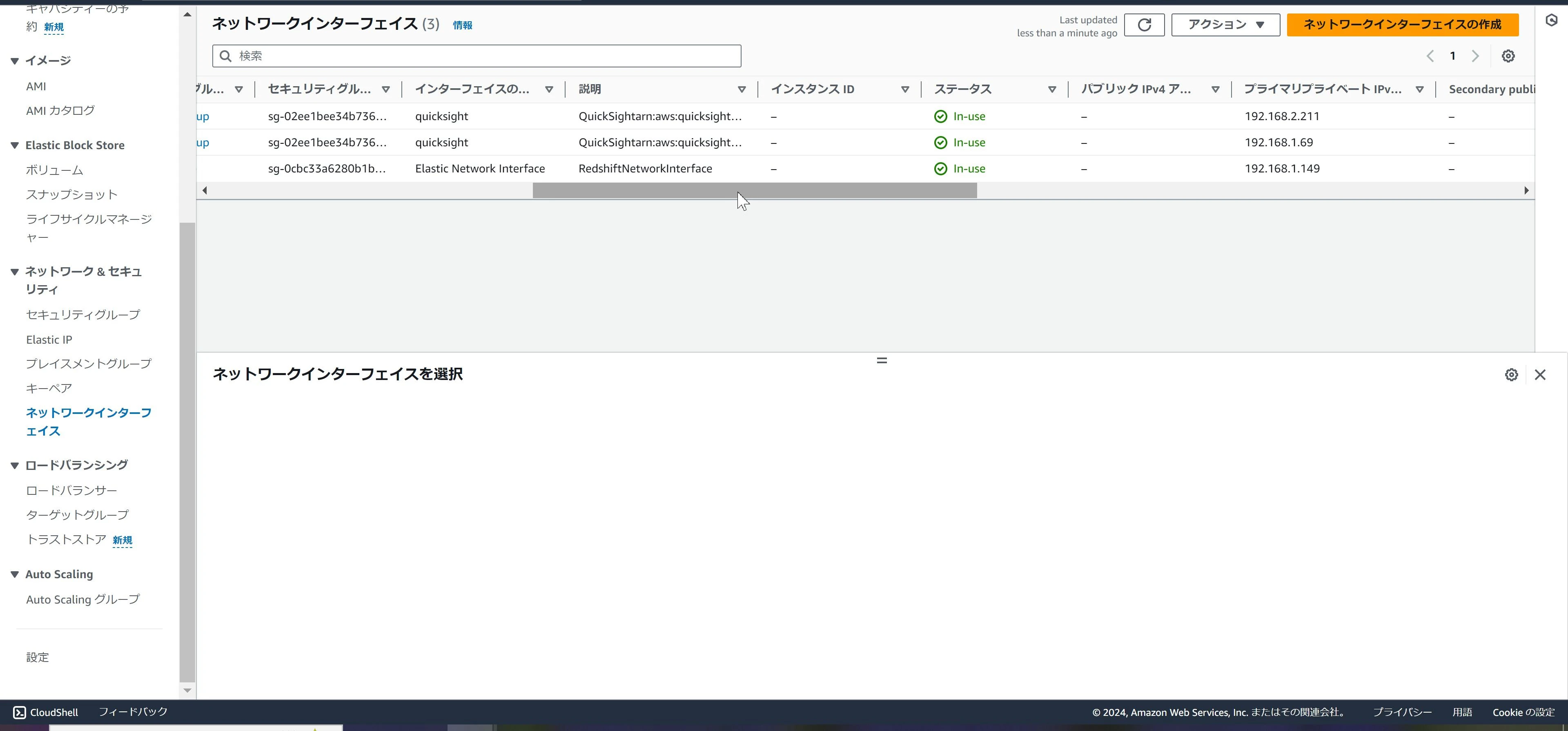Sort by the ステータス column arrow
The height and width of the screenshot is (731, 1568).
point(1052,89)
